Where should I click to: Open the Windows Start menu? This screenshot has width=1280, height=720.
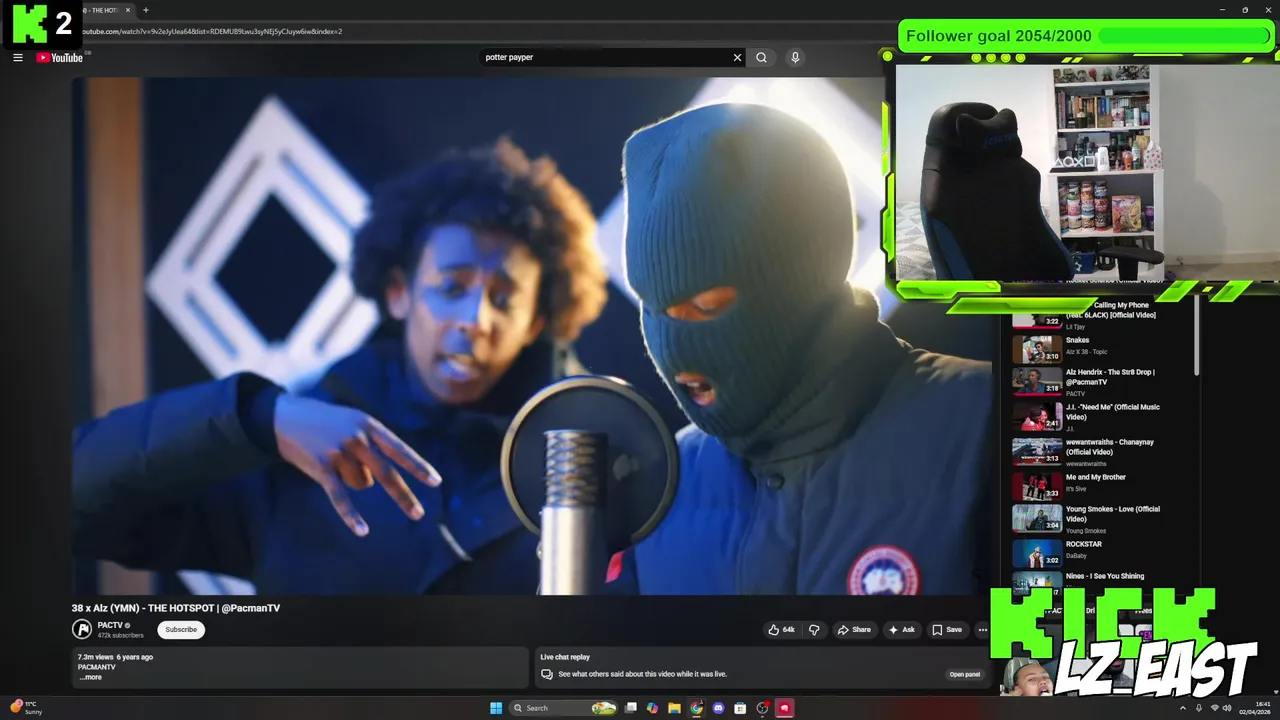(x=496, y=708)
